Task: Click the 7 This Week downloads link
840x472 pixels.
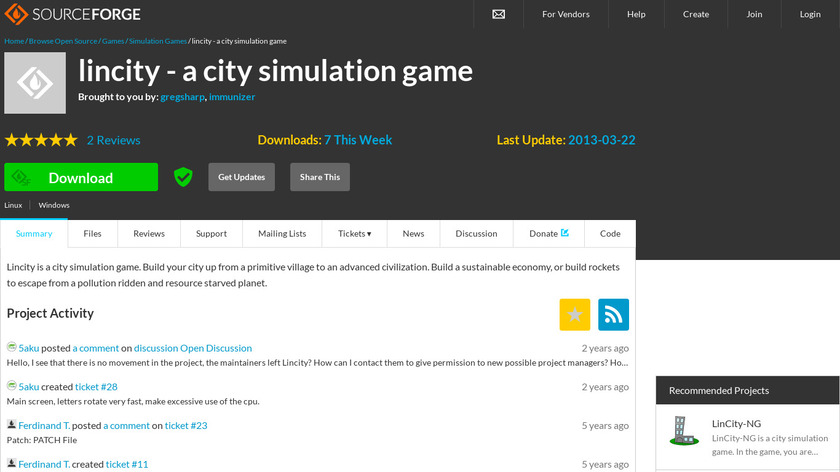Action: (x=358, y=140)
